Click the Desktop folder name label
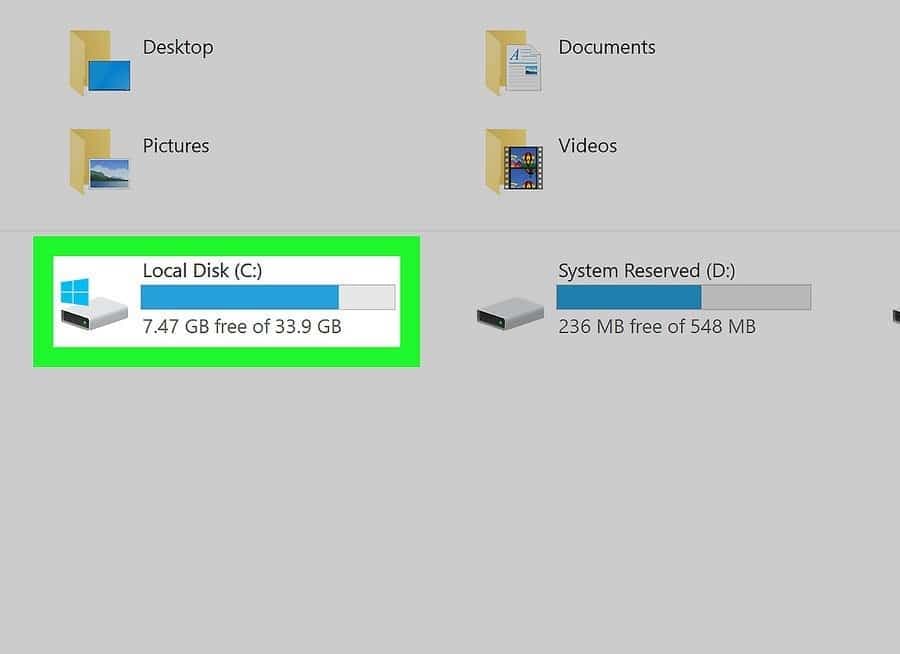 click(178, 47)
